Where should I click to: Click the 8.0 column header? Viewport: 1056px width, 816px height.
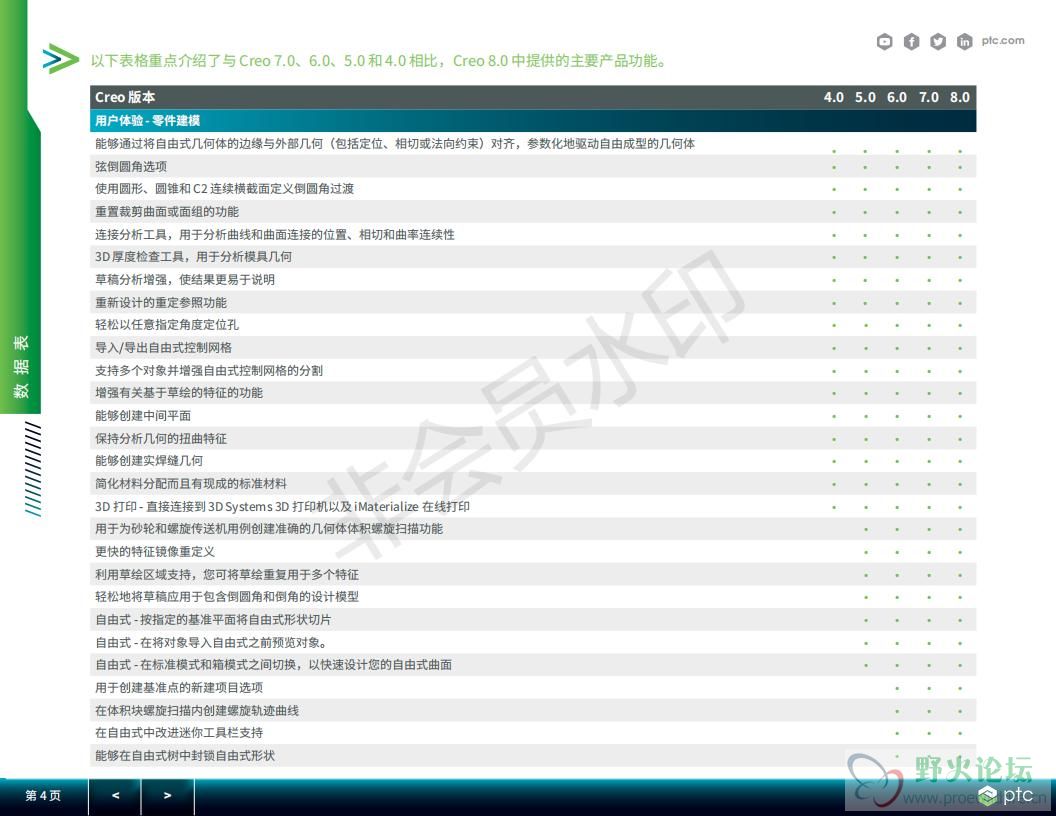960,97
